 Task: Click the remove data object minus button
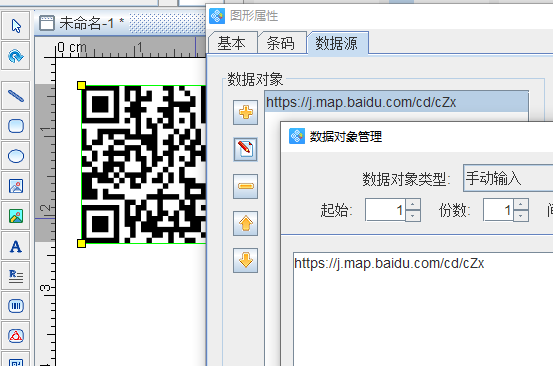tap(245, 186)
